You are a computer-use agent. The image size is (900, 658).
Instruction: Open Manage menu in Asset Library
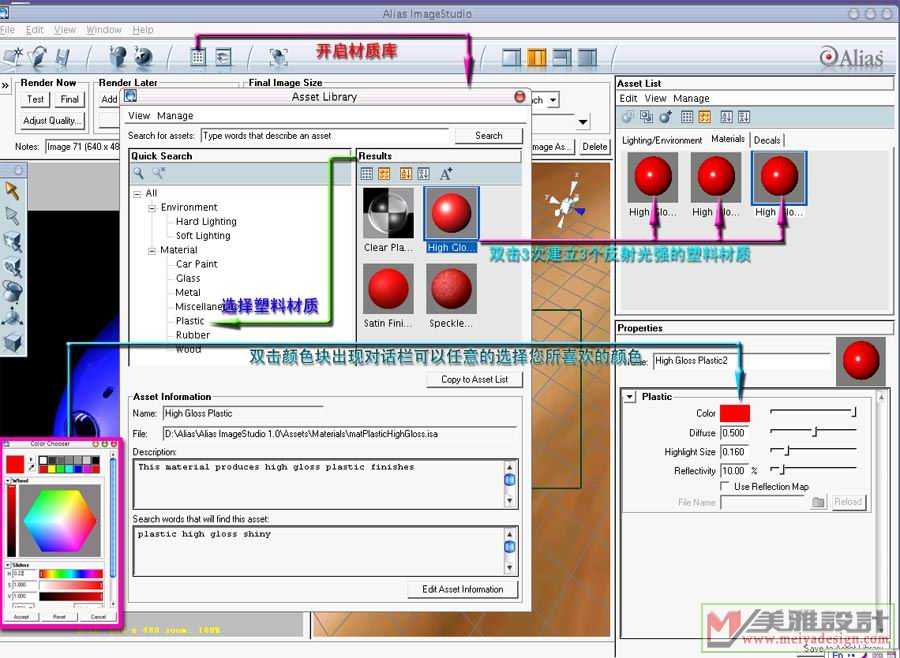point(175,115)
